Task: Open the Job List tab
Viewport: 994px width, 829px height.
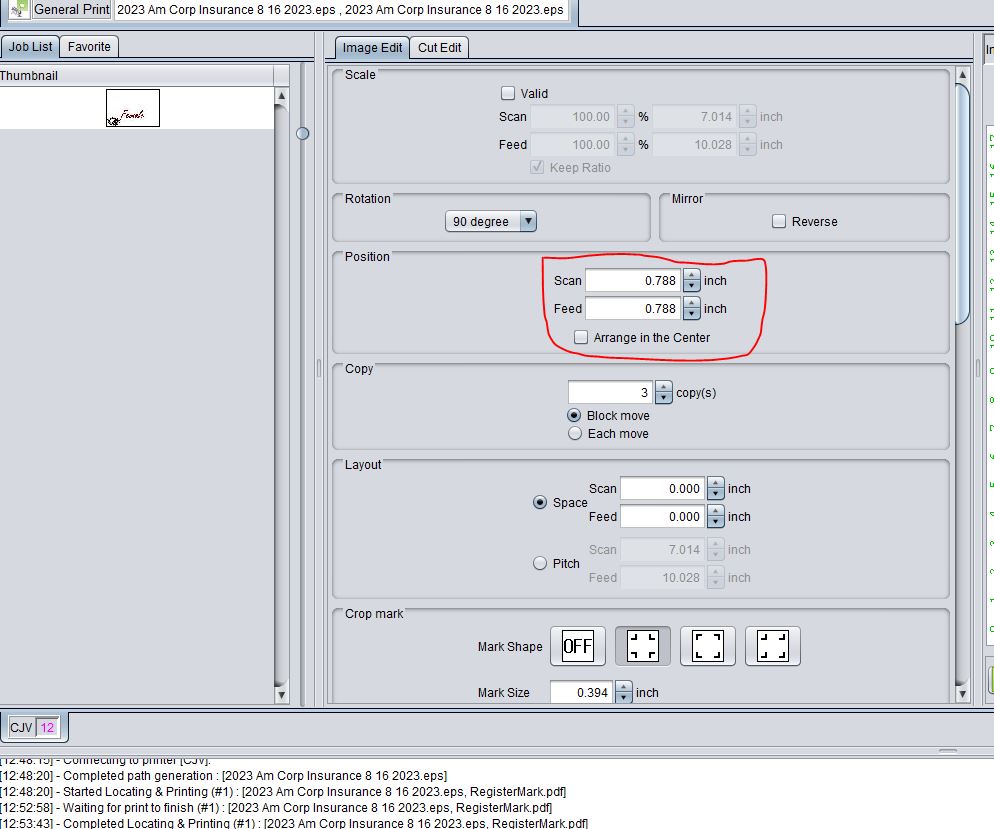Action: pos(30,46)
